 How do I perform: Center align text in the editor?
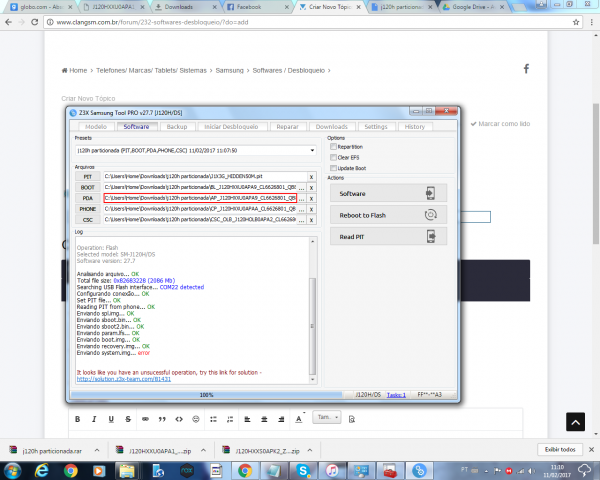tap(264, 419)
